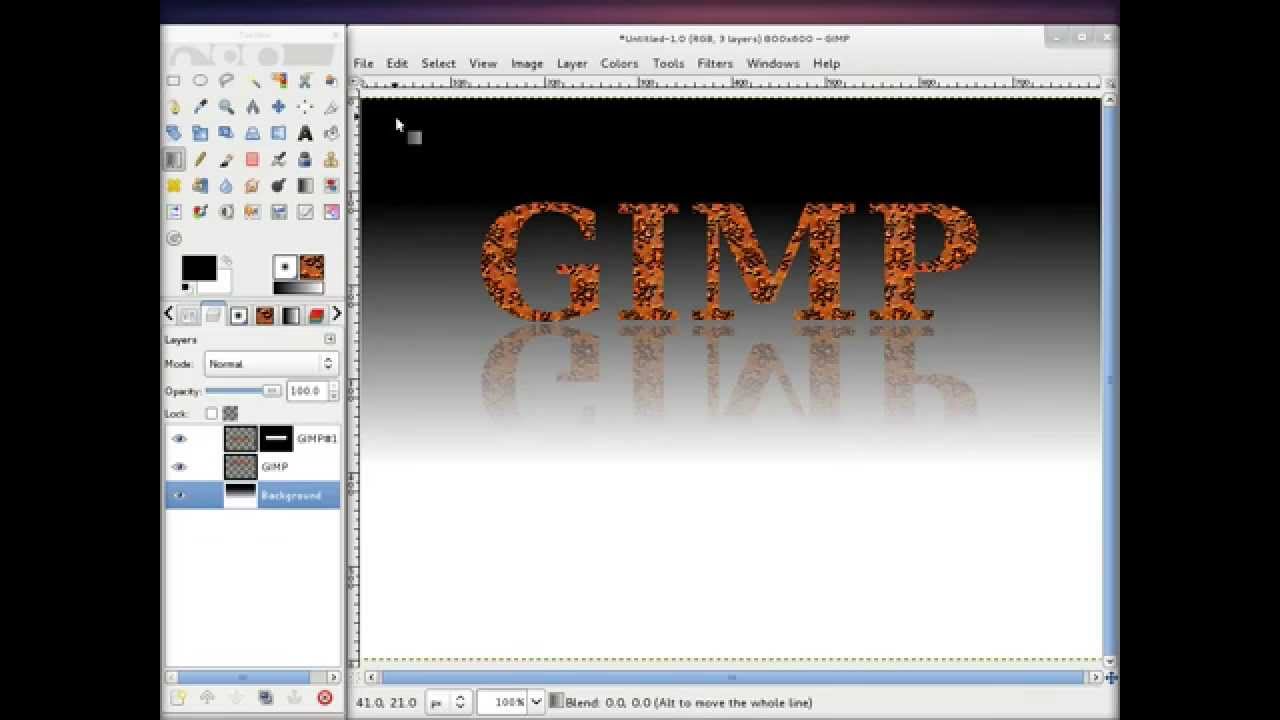Click the opacity value input field
The width and height of the screenshot is (1280, 720).
click(306, 391)
